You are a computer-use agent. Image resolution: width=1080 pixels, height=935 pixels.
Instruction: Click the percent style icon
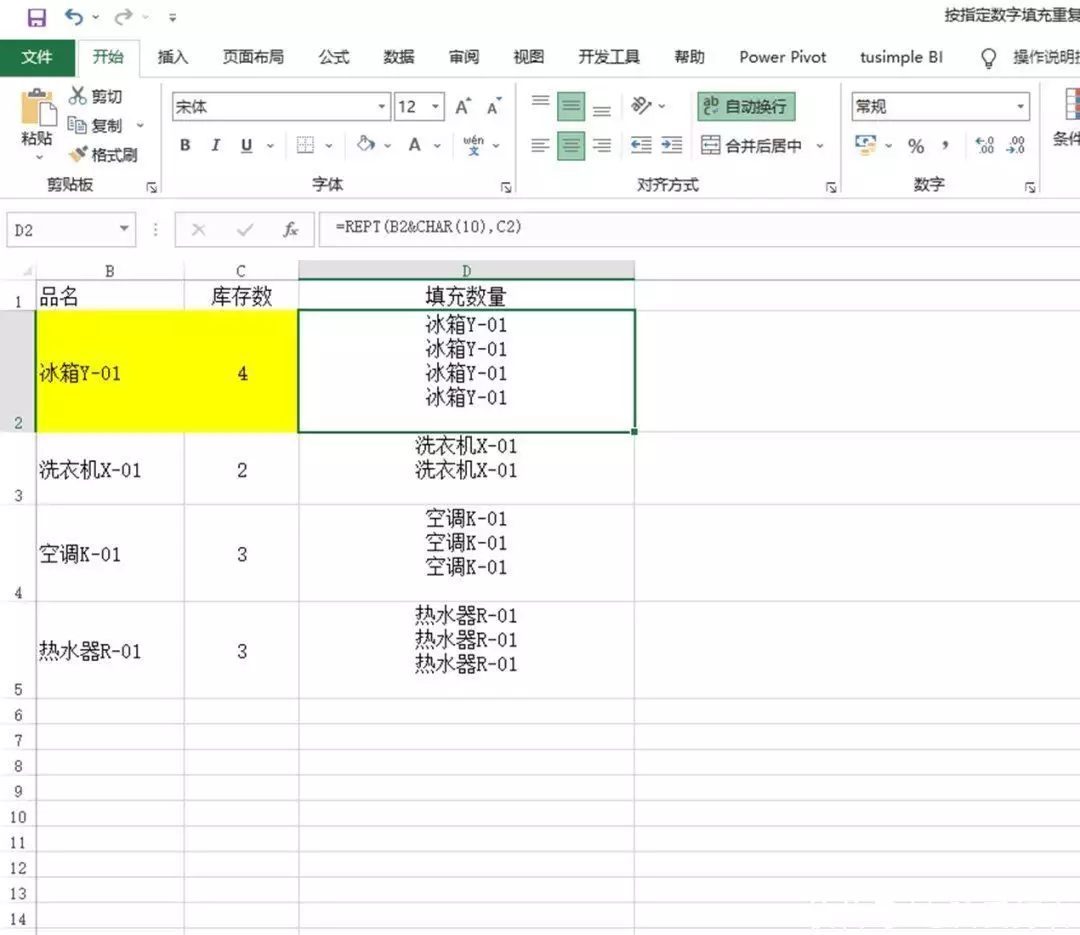pyautogui.click(x=916, y=146)
